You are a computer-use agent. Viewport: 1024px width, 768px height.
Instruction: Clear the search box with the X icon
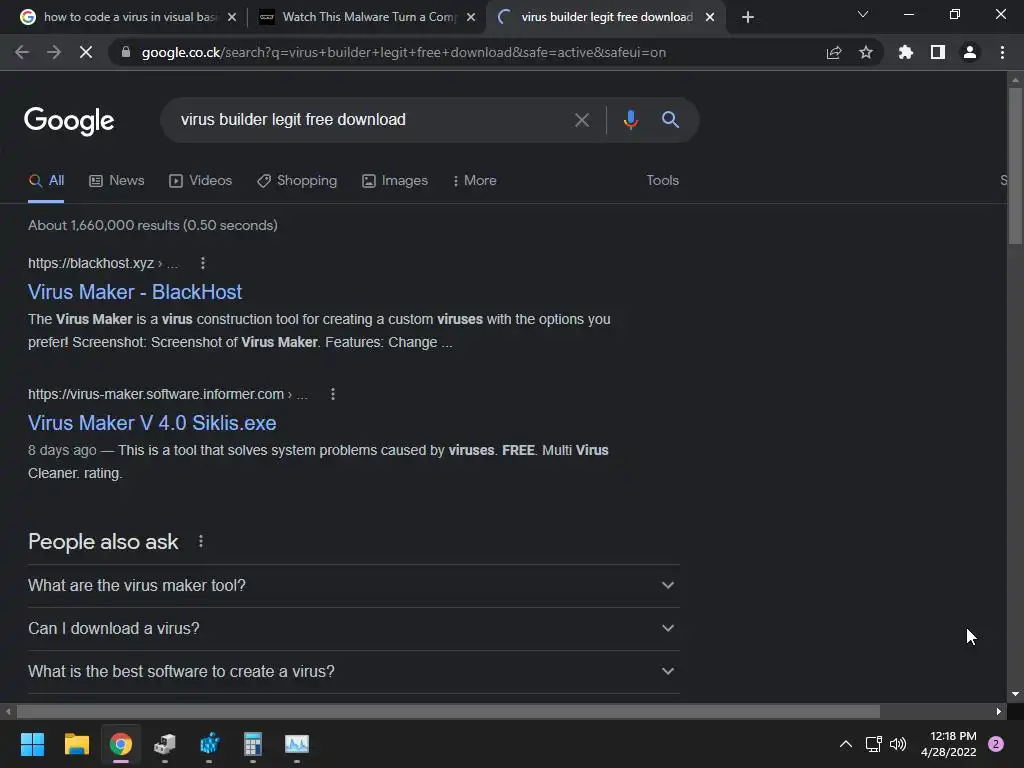[x=581, y=120]
